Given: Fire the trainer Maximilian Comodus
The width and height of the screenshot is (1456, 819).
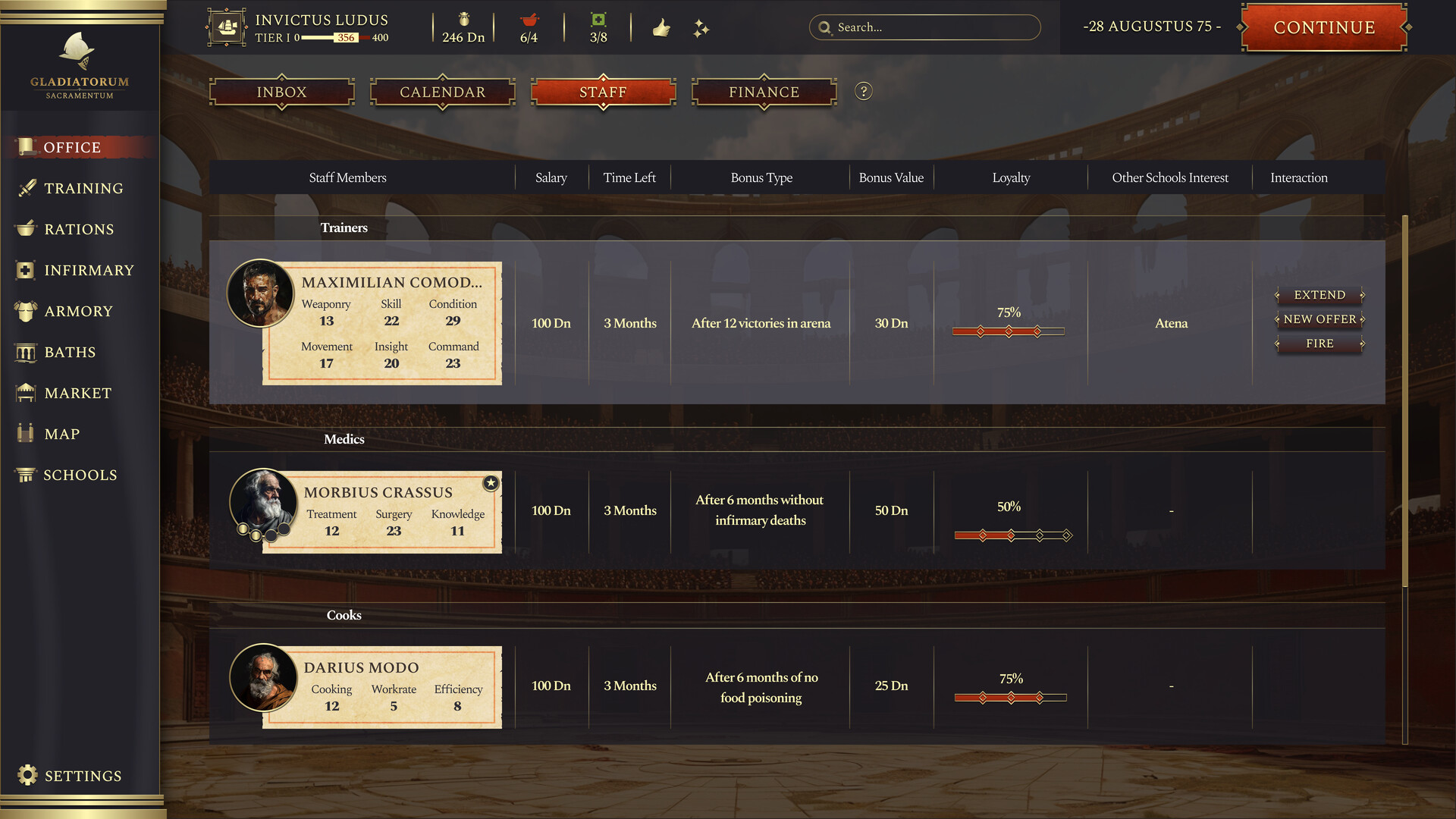Looking at the screenshot, I should tap(1319, 344).
